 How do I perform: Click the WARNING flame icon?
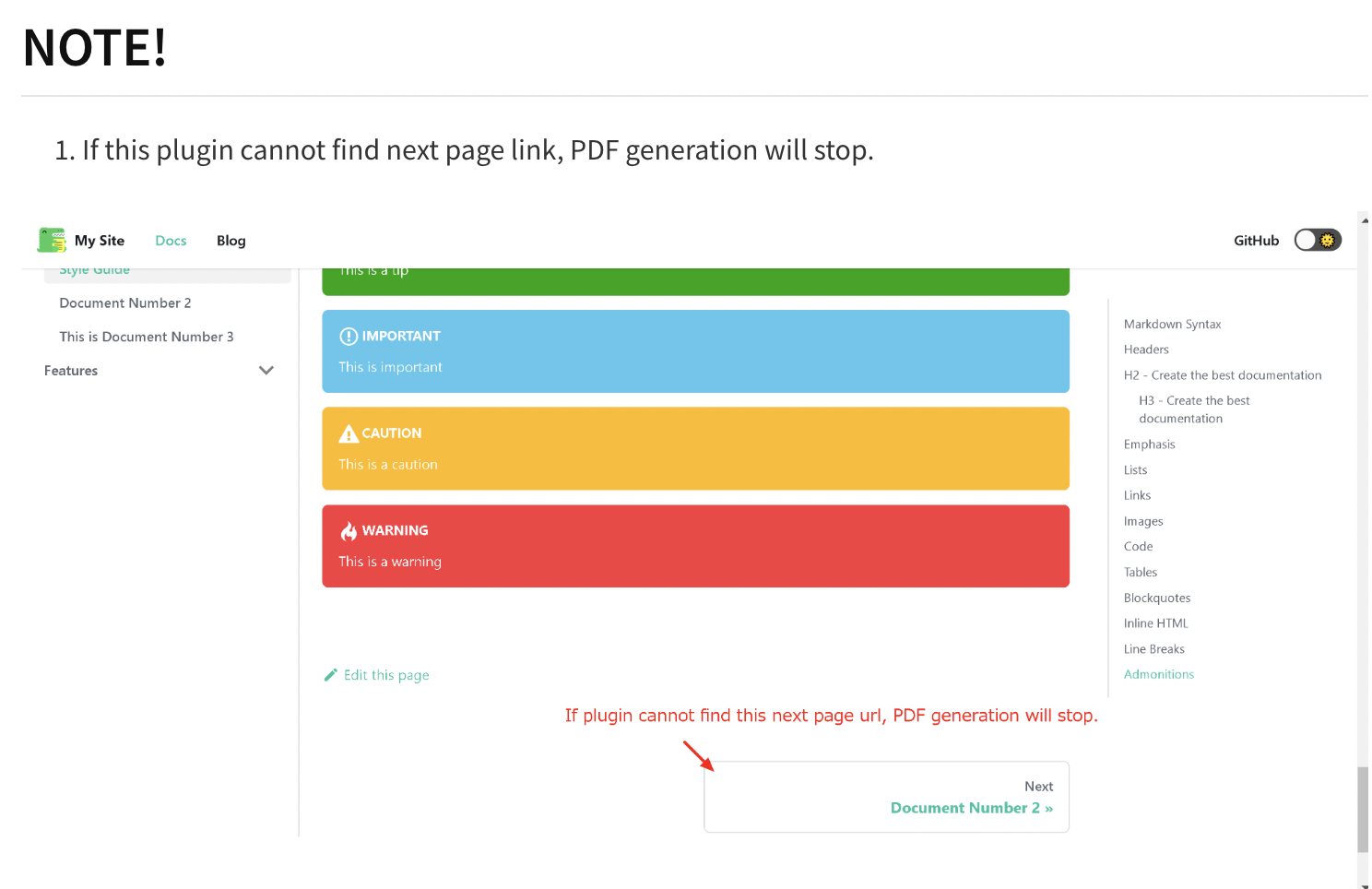tap(349, 530)
